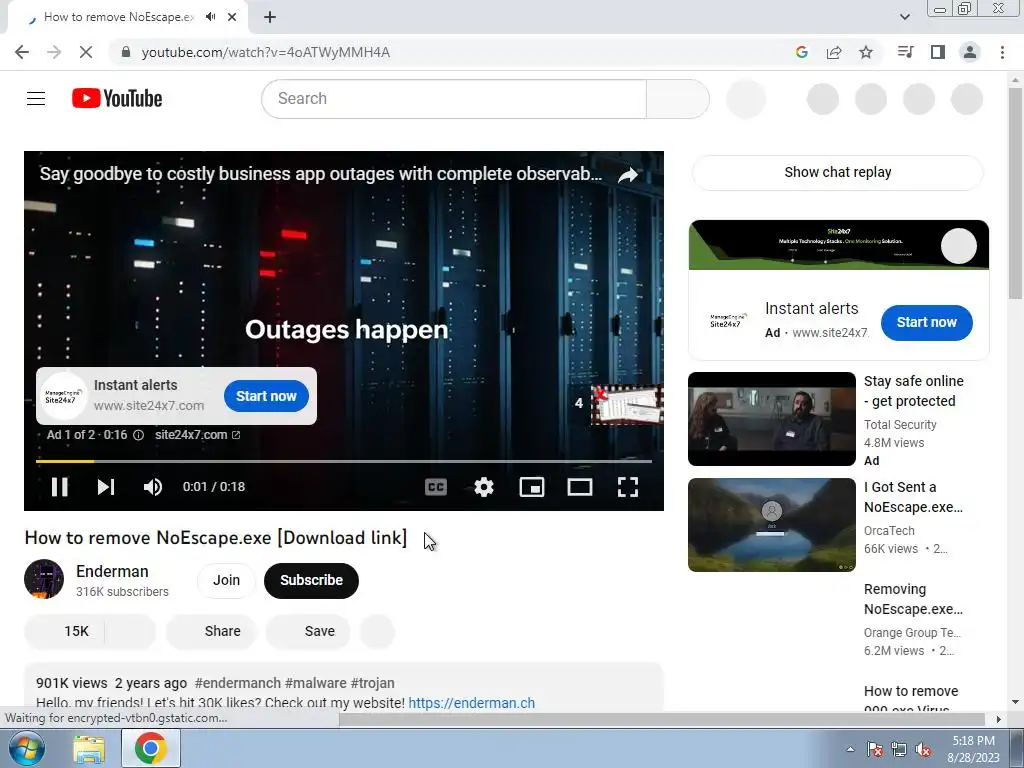1024x768 pixels.
Task: Open Enderman channel avatar
Action: (x=44, y=579)
